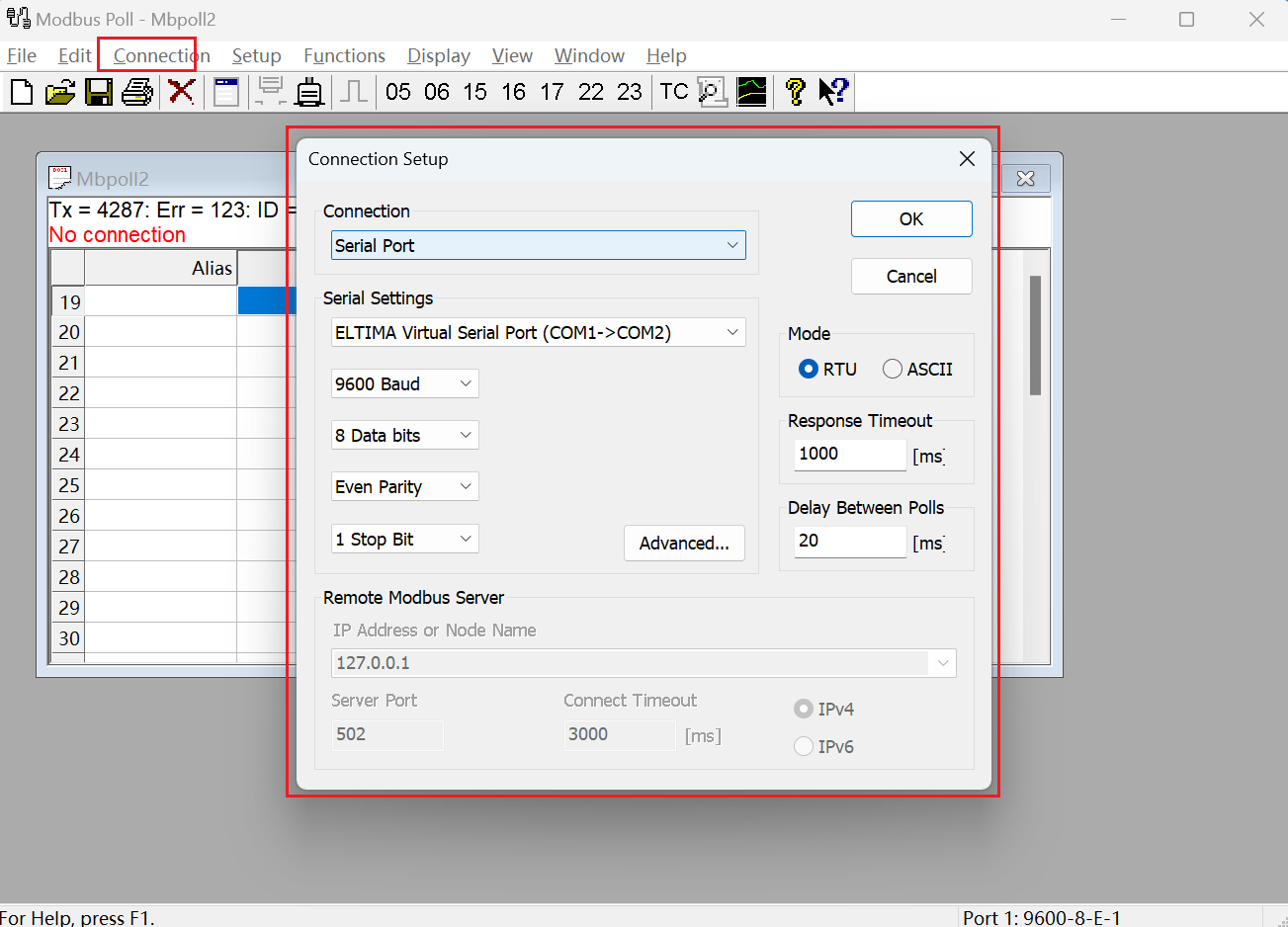
Task: Click the New document toolbar icon
Action: [21, 92]
